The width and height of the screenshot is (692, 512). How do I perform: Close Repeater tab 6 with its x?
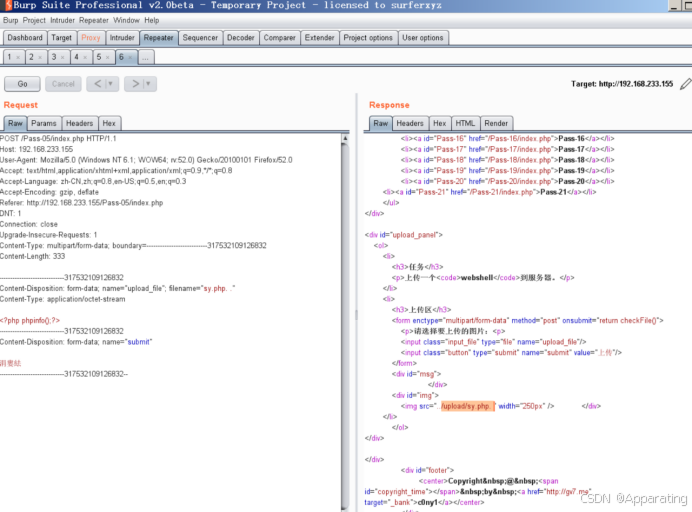coord(130,57)
